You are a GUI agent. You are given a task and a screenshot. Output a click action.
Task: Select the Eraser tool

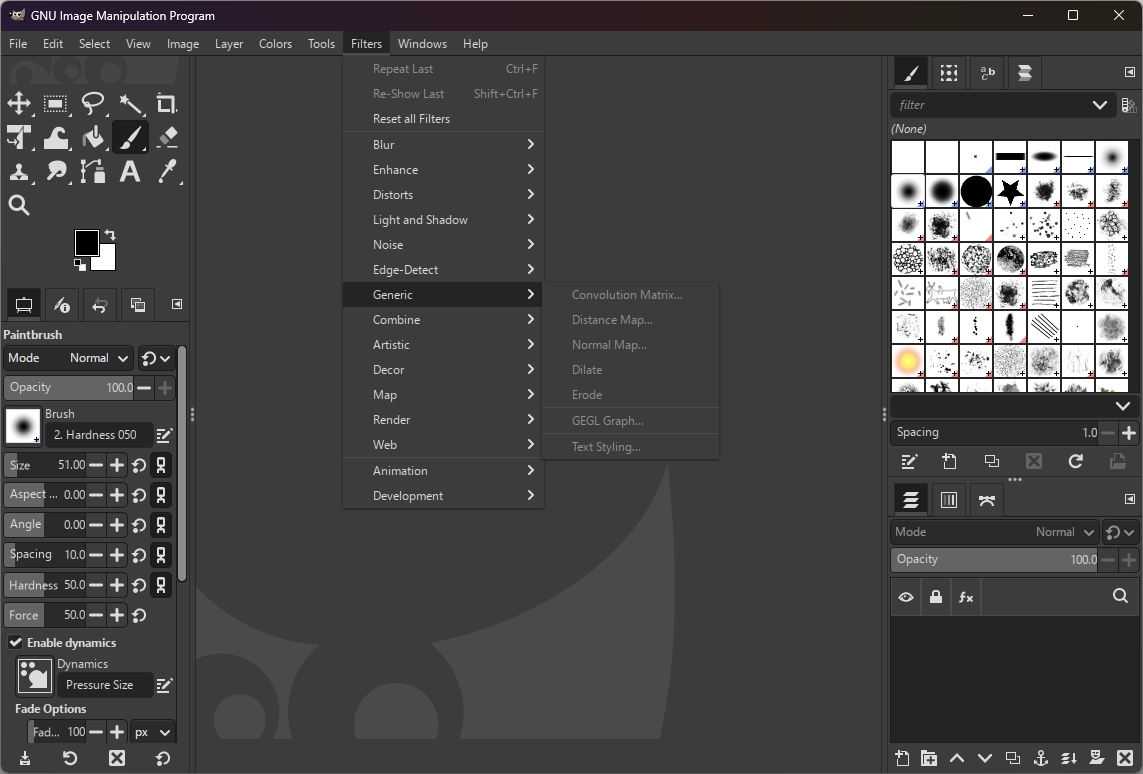[167, 137]
